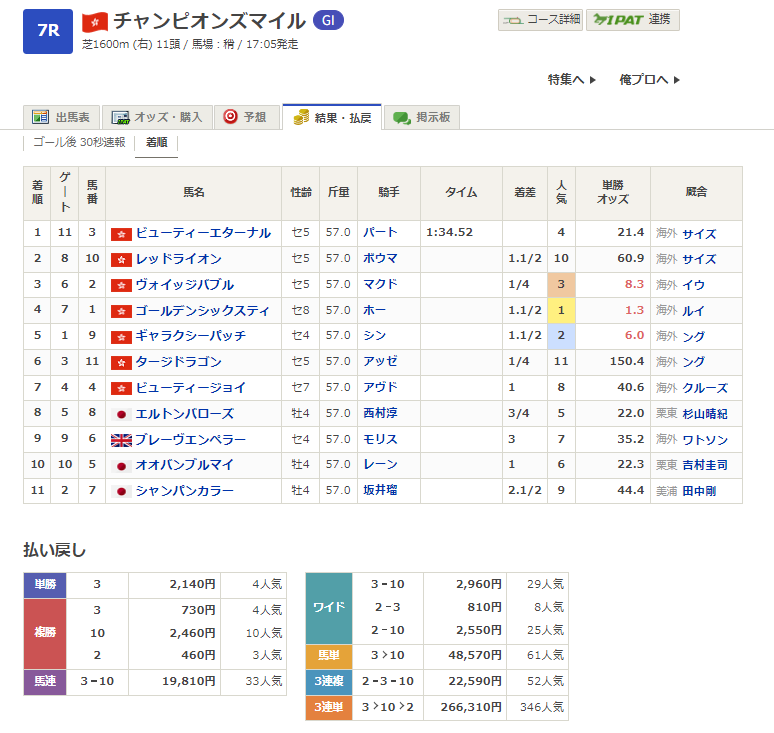Switch to ゴール後 30秒速報 tab

pyautogui.click(x=79, y=143)
